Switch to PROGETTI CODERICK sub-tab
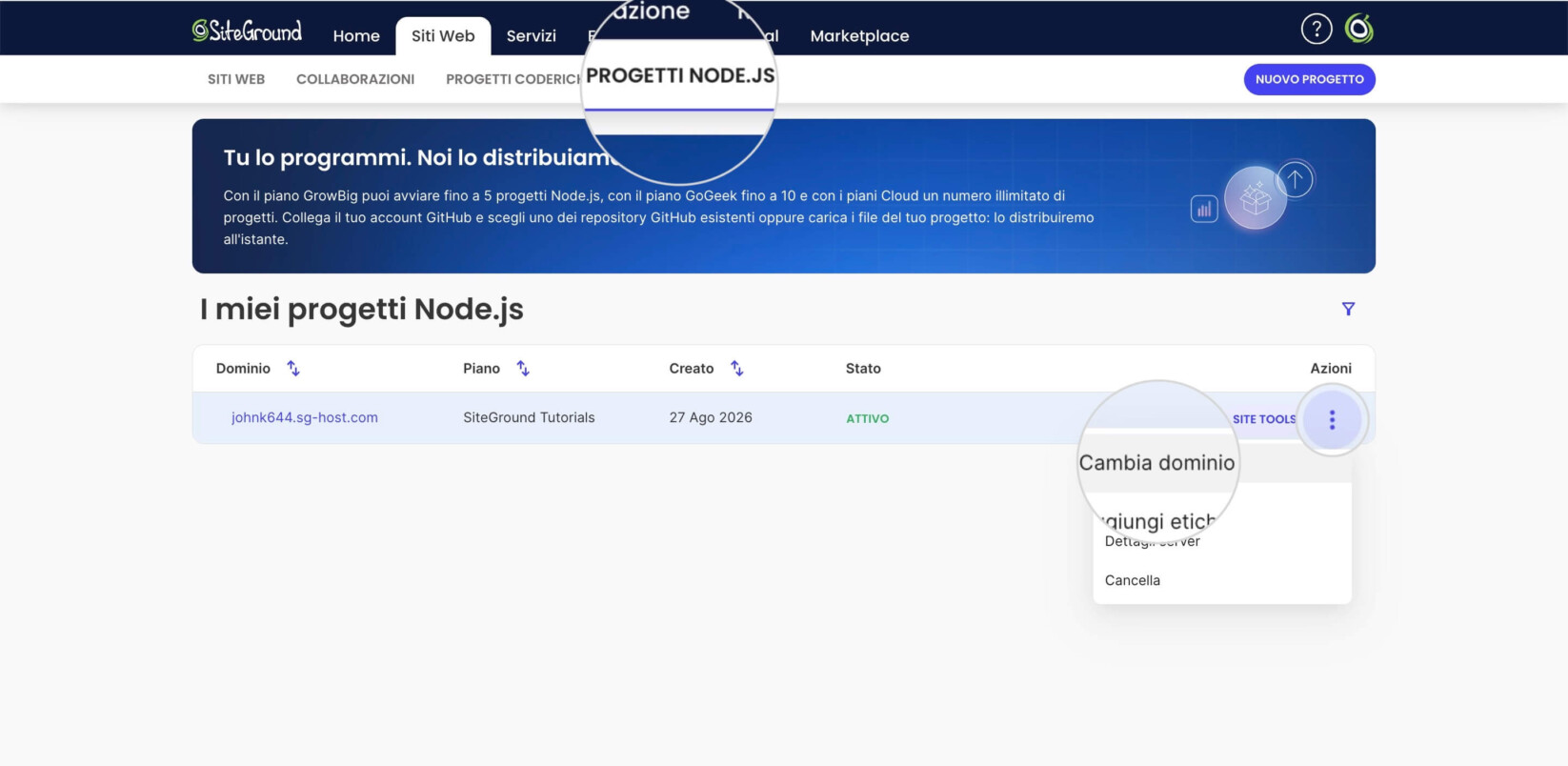The height and width of the screenshot is (766, 1568). click(x=513, y=79)
